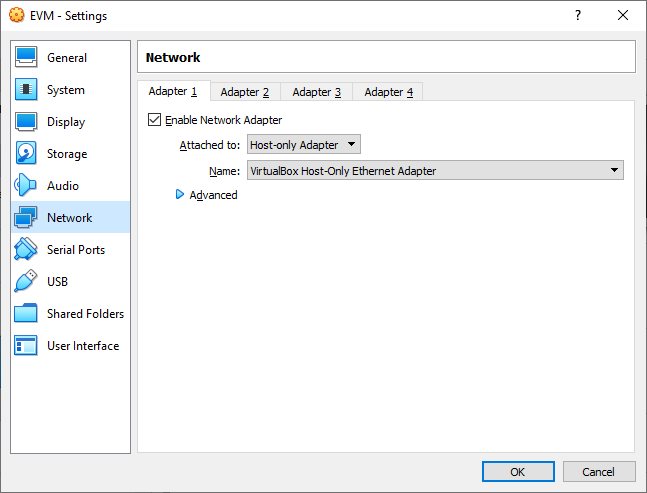Open the USB settings icon
This screenshot has width=647, height=493.
click(27, 282)
